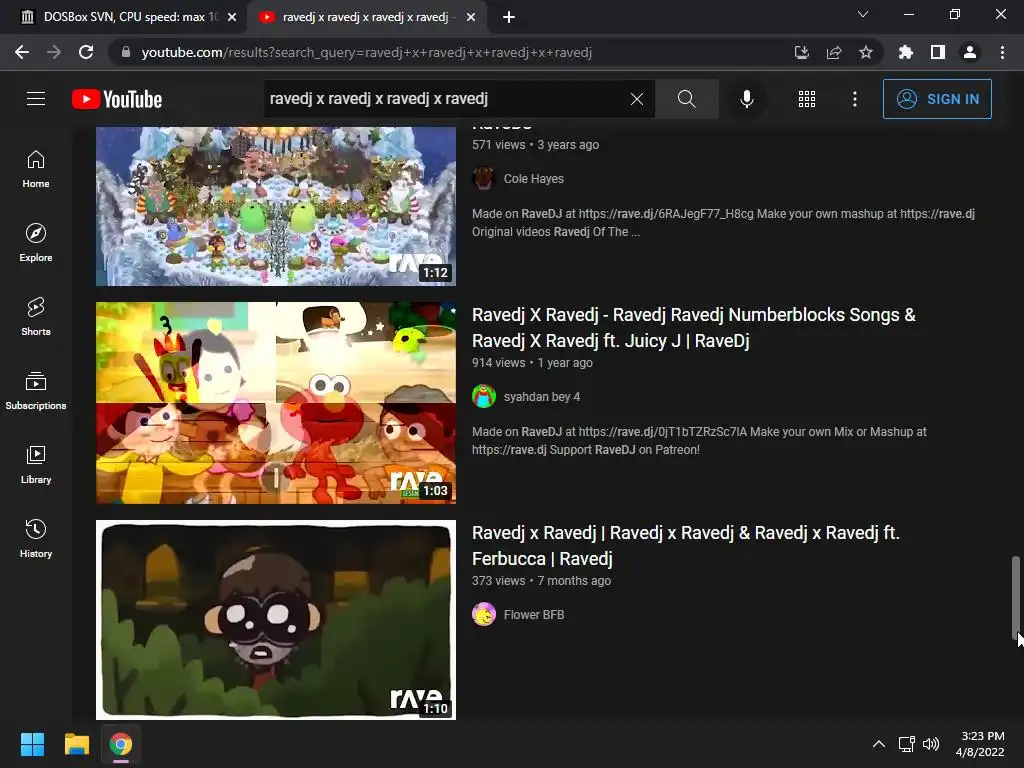The width and height of the screenshot is (1024, 768).
Task: Open Subscriptions in the sidebar
Action: coord(36,391)
